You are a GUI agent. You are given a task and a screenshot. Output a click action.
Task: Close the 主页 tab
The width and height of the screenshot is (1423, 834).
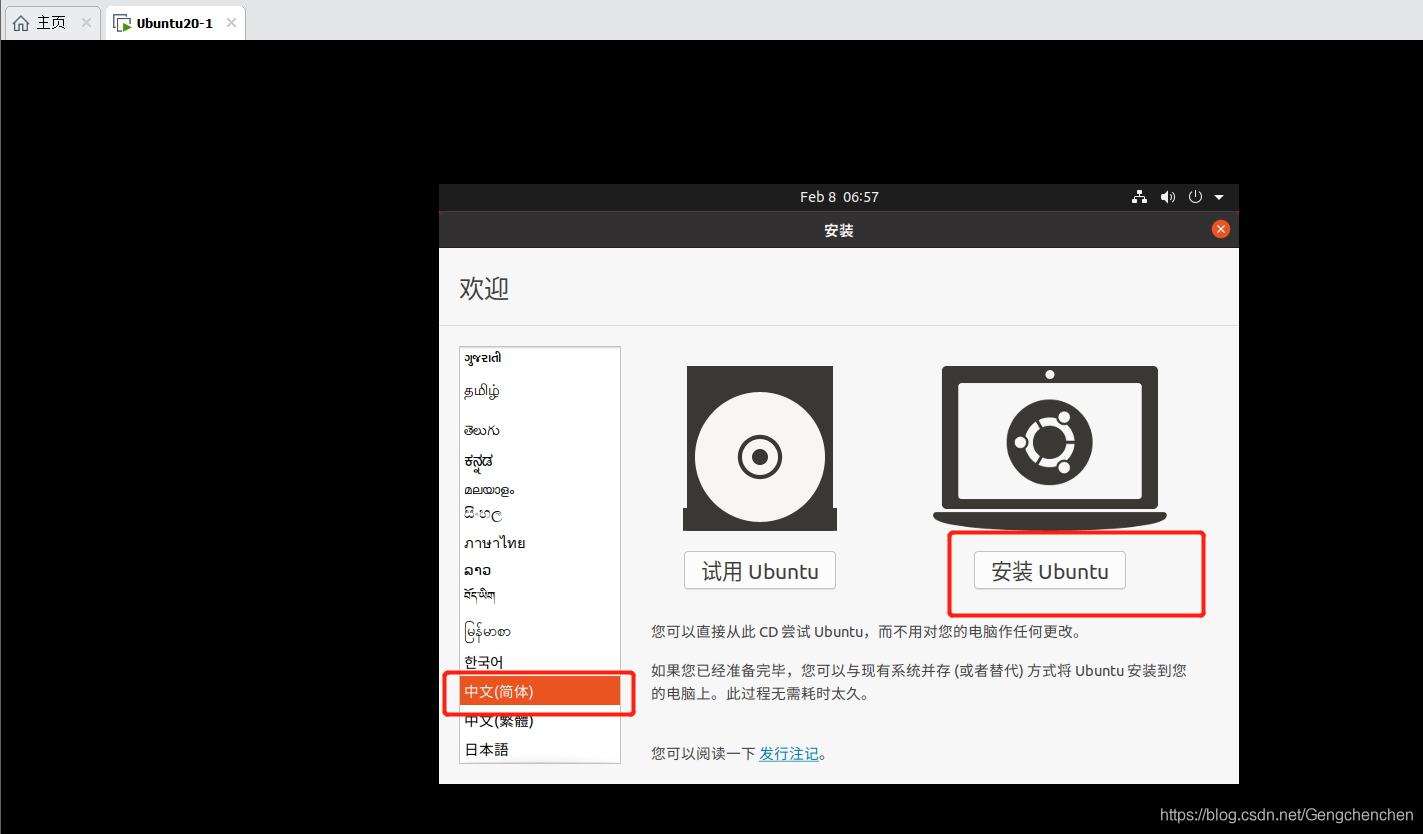86,23
